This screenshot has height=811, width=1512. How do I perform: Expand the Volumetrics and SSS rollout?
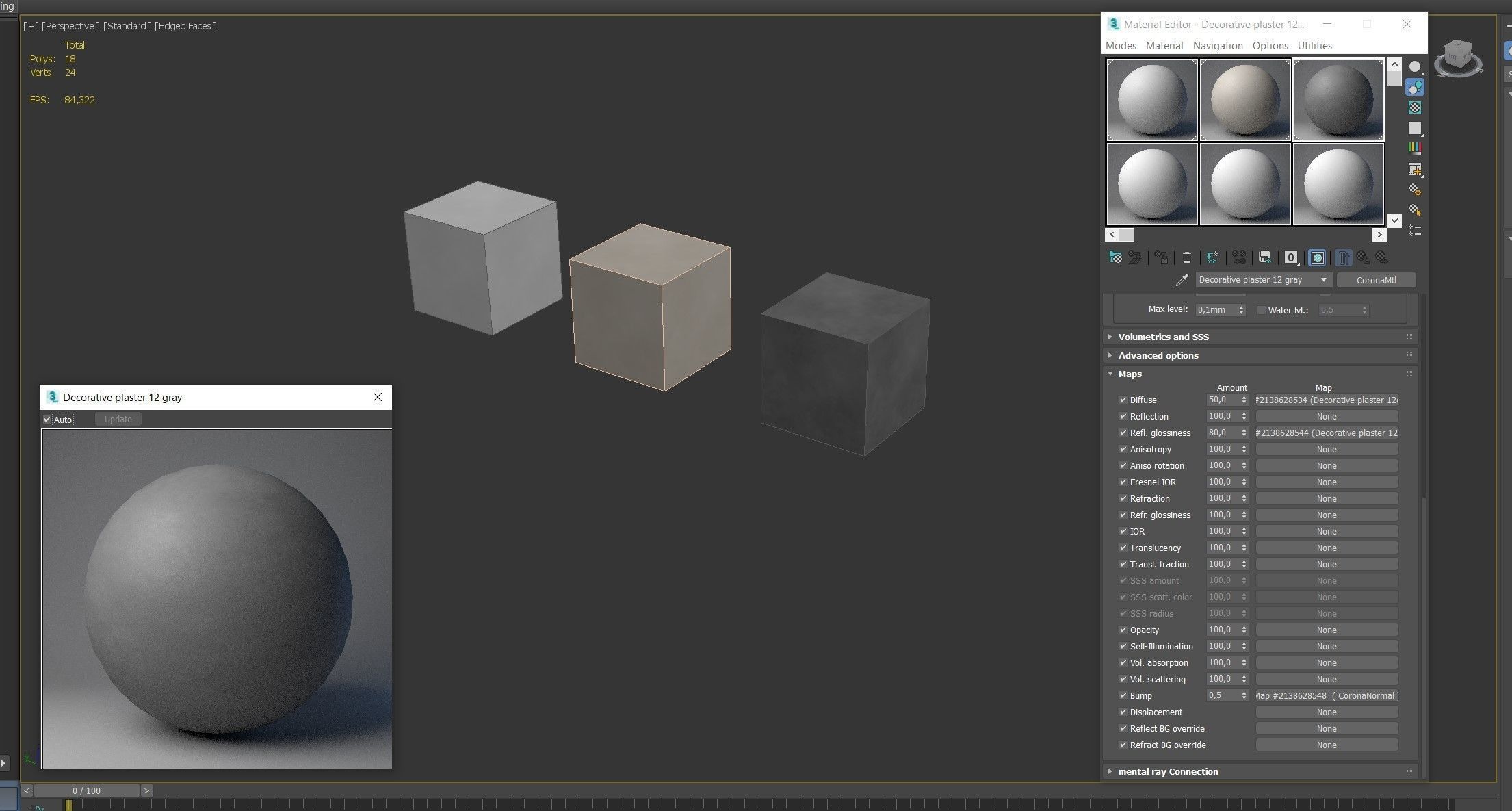point(1163,337)
